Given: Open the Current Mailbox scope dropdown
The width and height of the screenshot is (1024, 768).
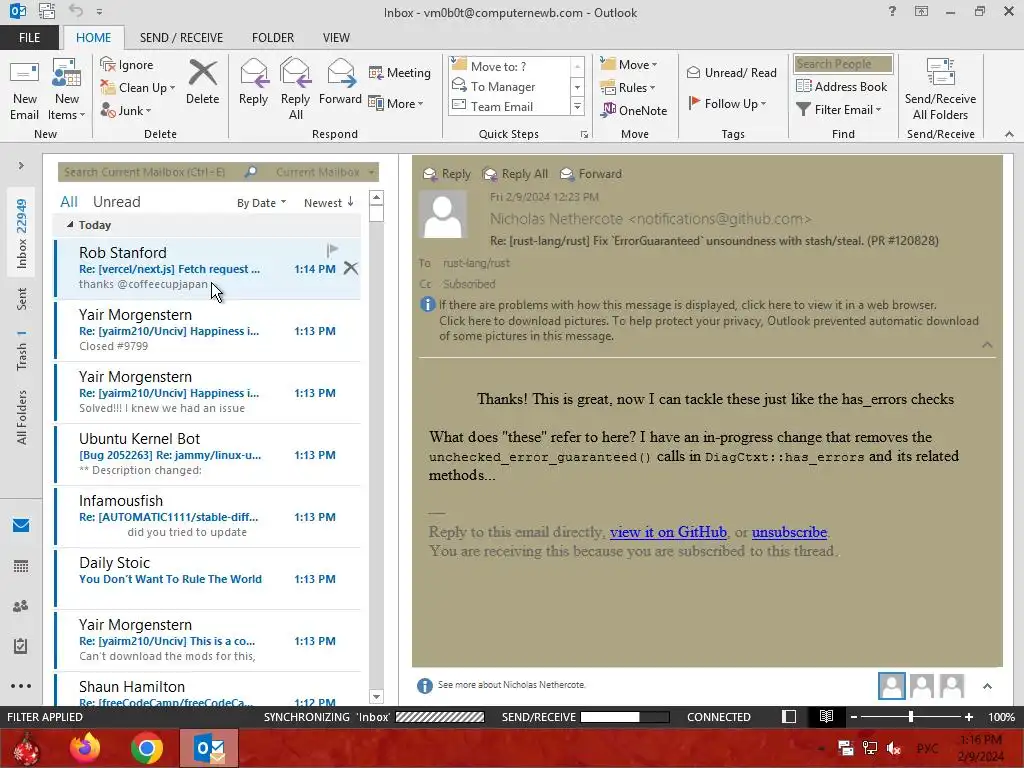Looking at the screenshot, I should coord(325,172).
